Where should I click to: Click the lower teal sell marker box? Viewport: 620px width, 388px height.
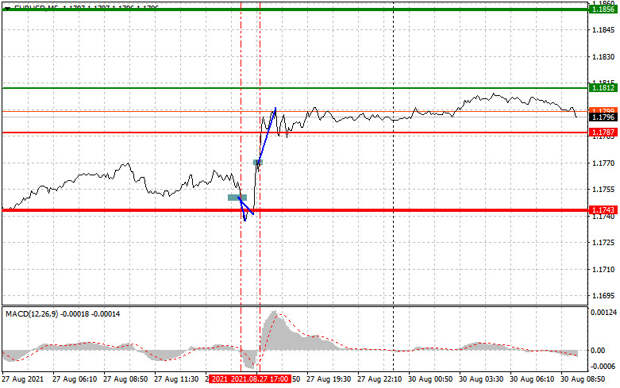point(237,197)
